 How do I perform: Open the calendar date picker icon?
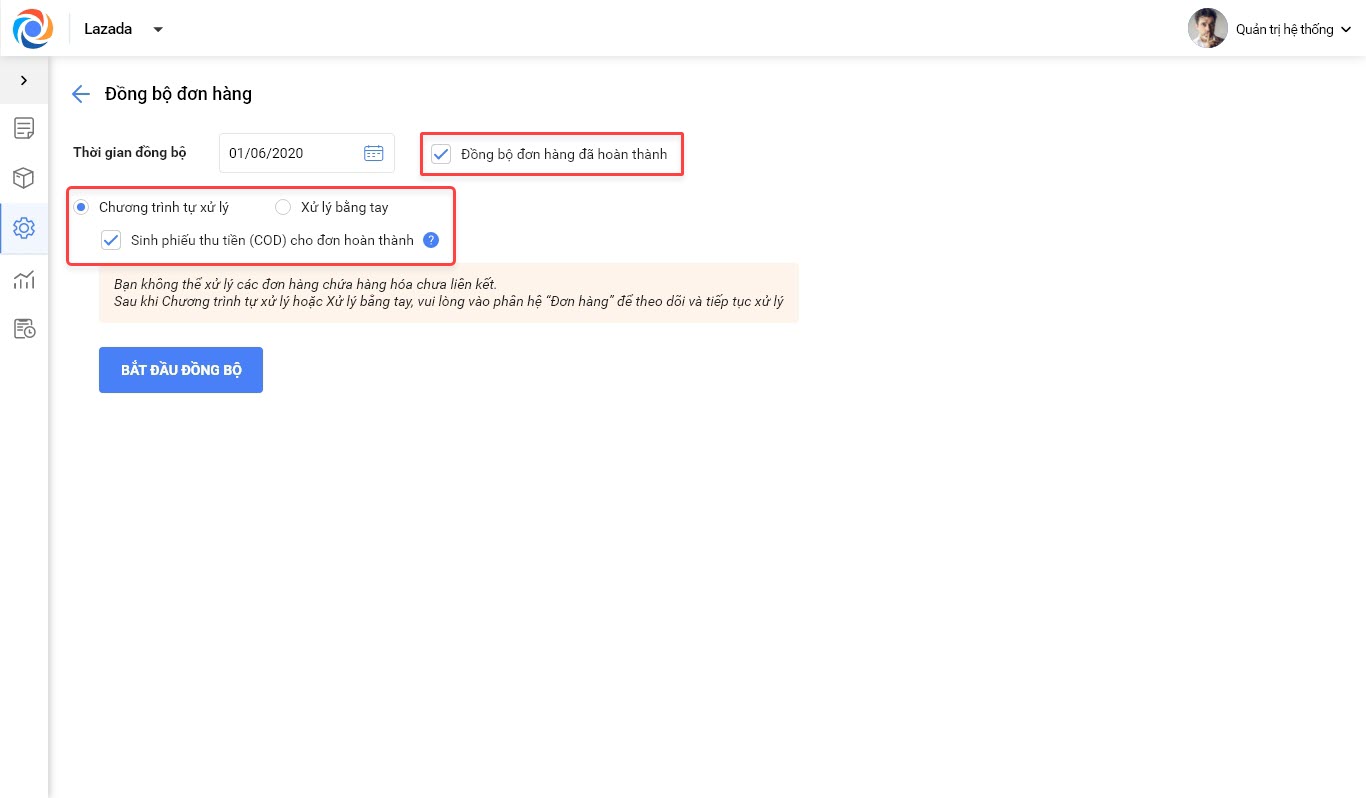(373, 153)
